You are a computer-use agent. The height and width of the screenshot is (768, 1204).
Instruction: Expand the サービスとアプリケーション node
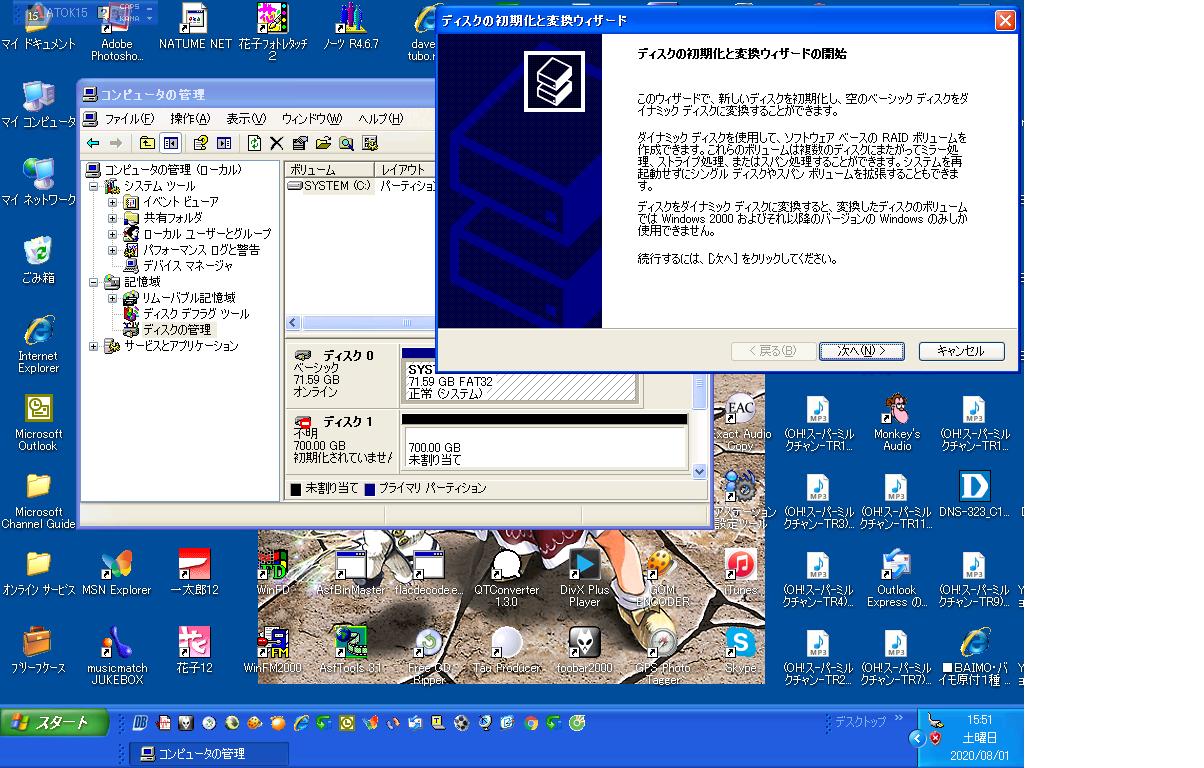(x=95, y=346)
